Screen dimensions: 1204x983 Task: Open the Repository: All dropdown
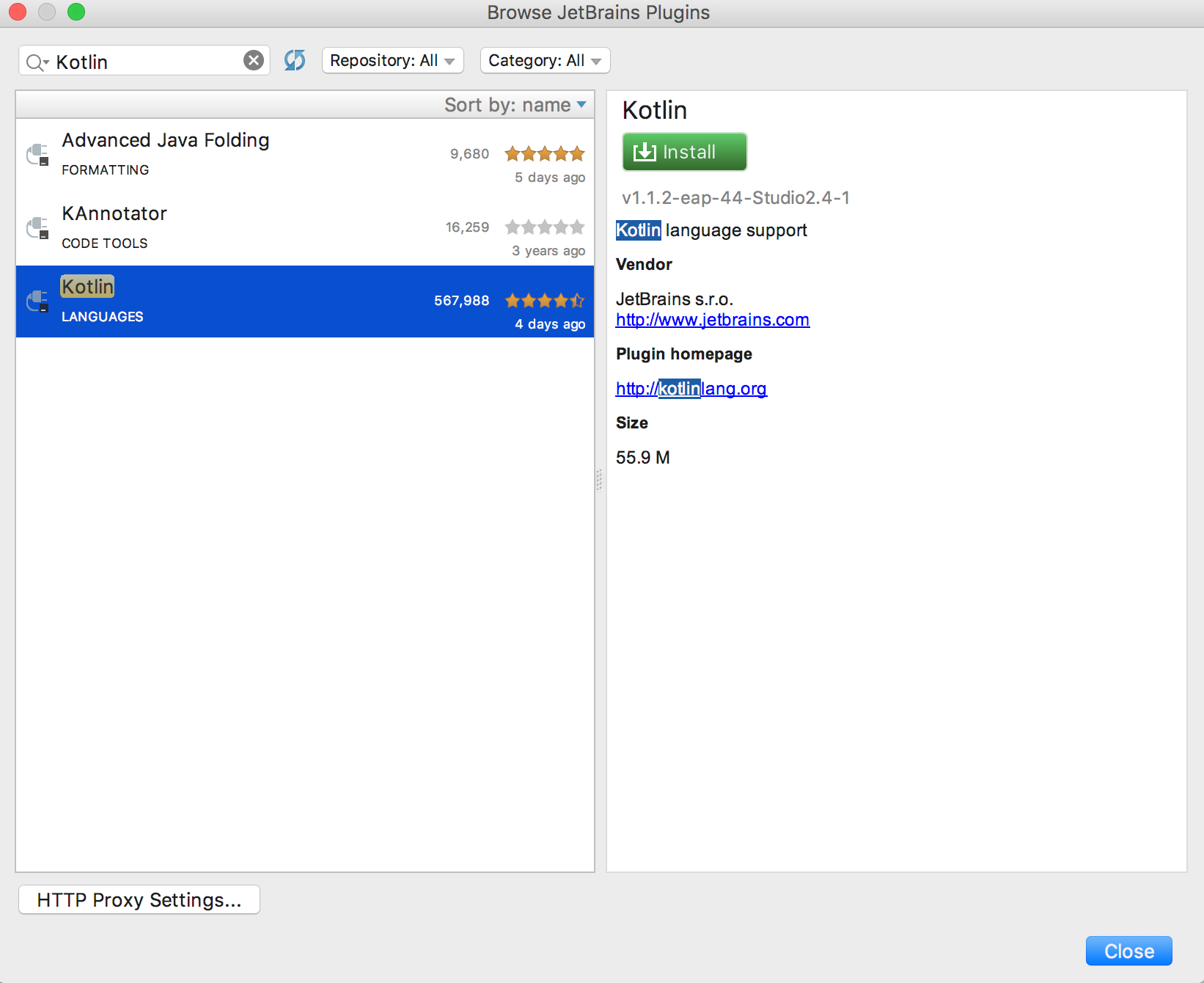(x=392, y=60)
